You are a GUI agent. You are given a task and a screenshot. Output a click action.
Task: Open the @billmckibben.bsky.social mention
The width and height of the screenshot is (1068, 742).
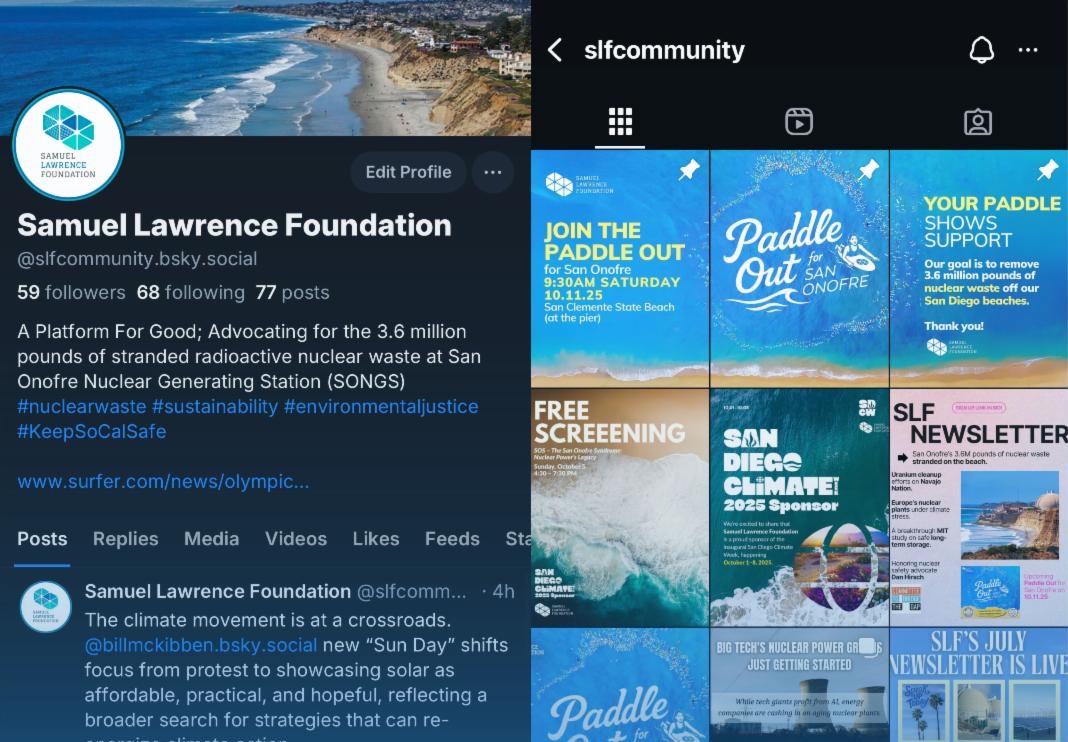coord(201,645)
